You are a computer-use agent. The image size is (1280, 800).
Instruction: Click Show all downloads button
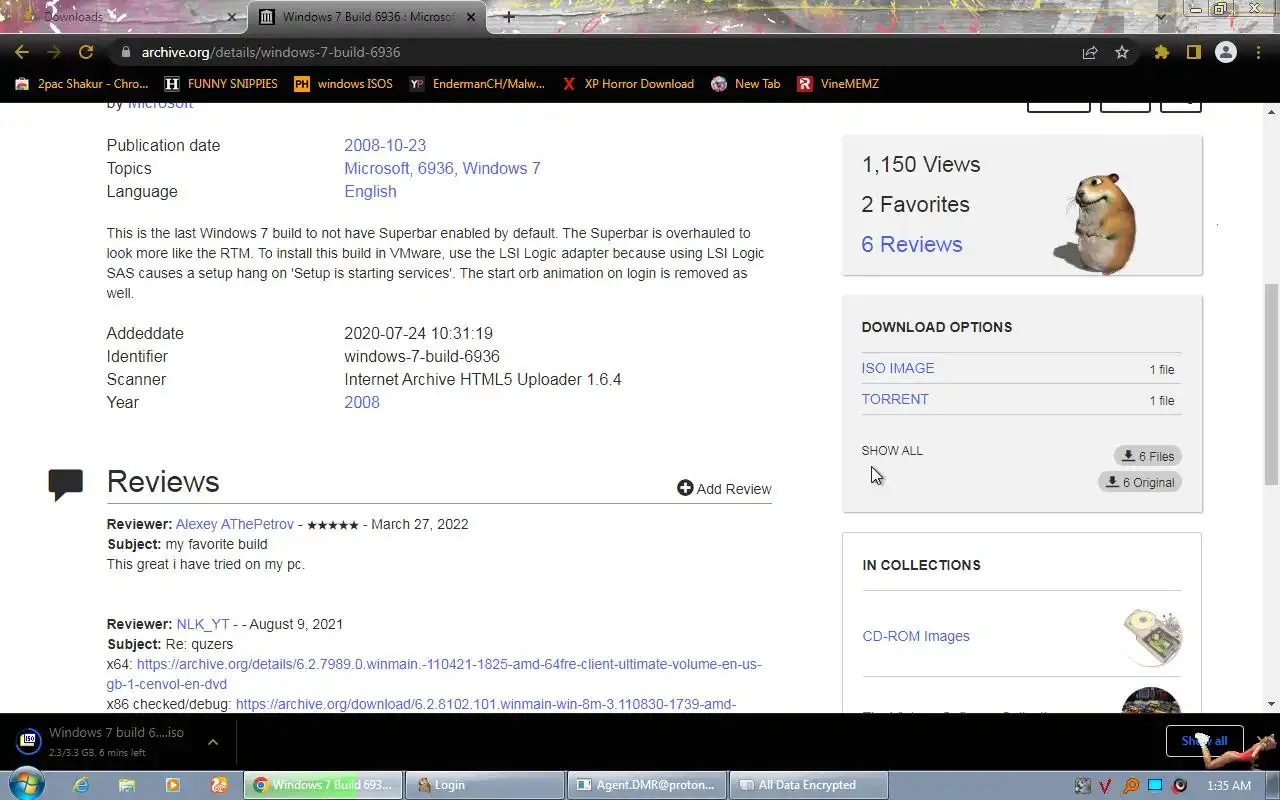point(1204,741)
